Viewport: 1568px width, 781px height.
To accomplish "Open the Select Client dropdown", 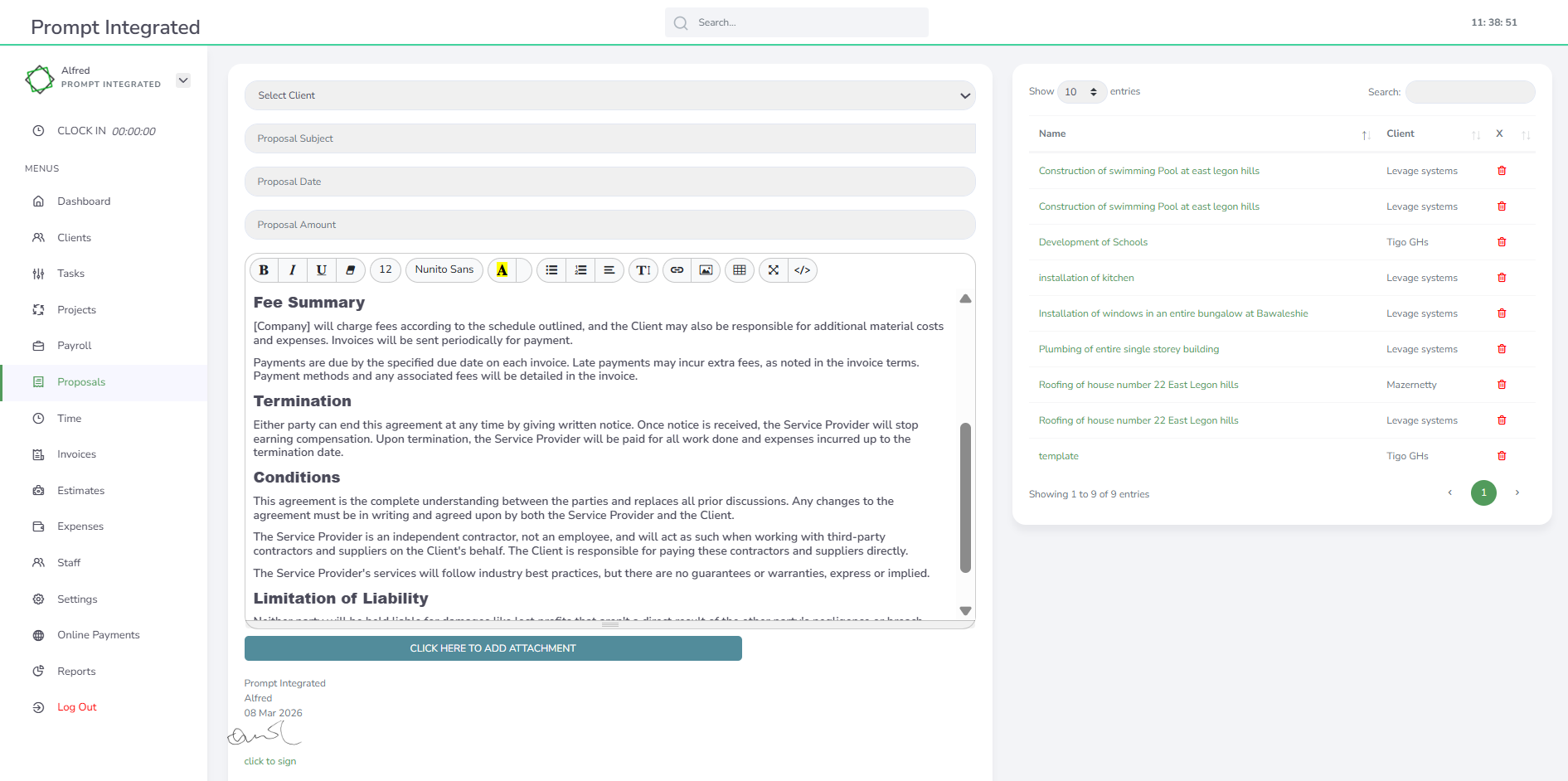I will point(609,95).
